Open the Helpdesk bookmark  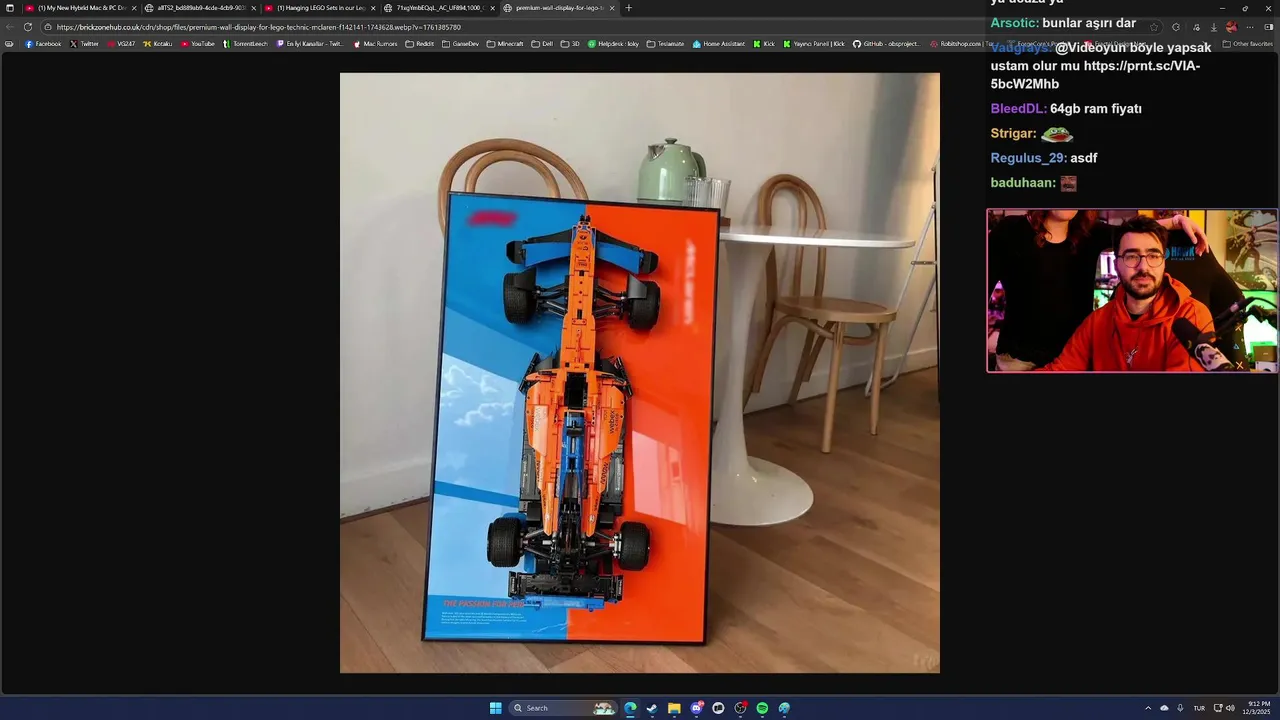click(613, 44)
